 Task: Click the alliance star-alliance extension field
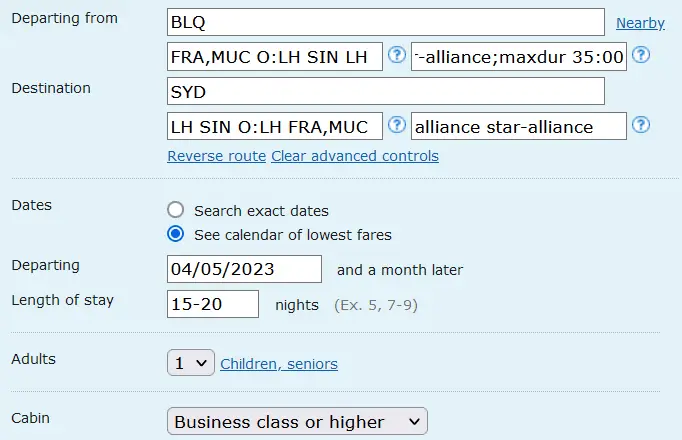[519, 126]
